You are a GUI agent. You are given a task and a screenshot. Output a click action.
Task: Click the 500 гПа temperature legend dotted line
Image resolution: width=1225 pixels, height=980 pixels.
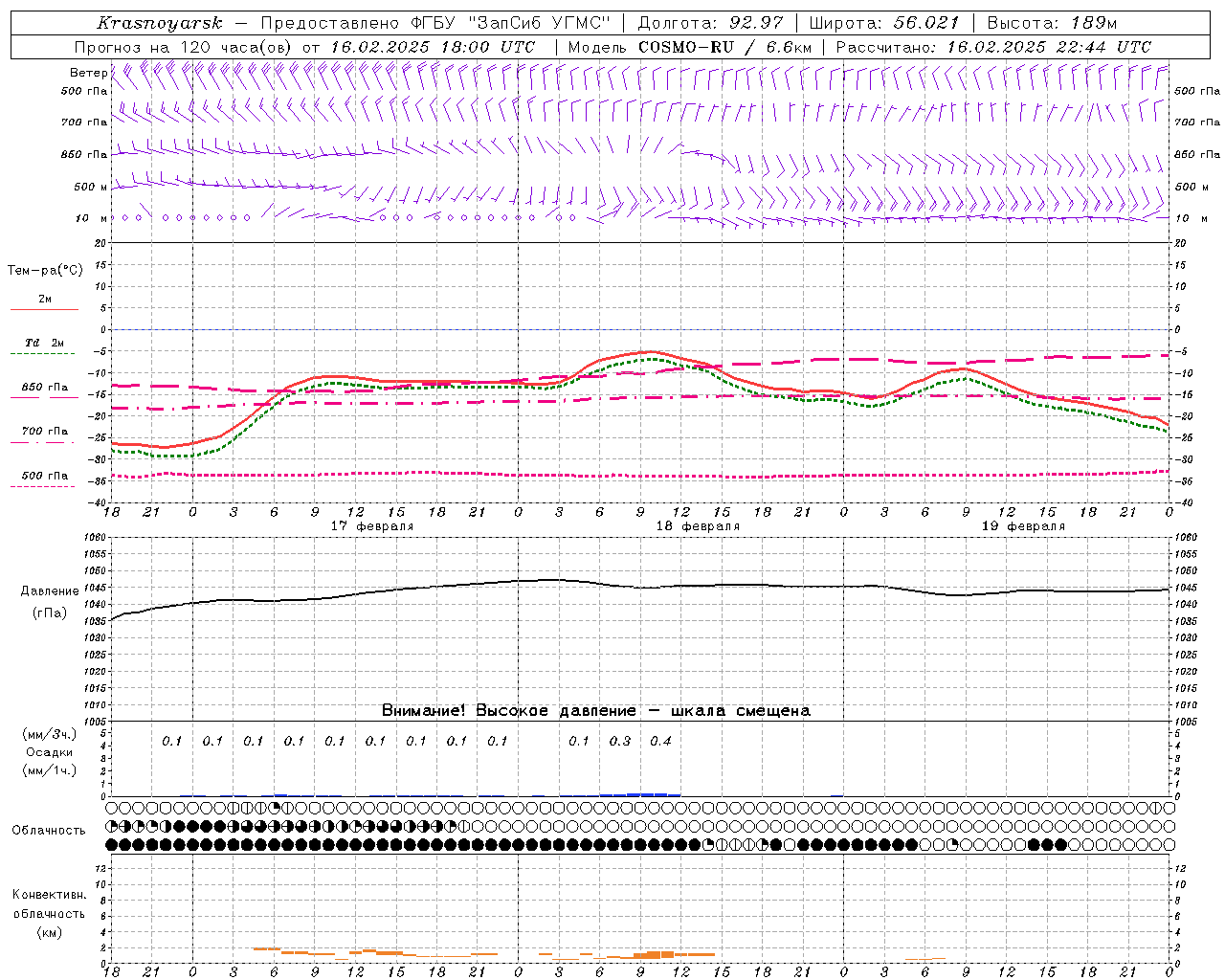pyautogui.click(x=44, y=486)
